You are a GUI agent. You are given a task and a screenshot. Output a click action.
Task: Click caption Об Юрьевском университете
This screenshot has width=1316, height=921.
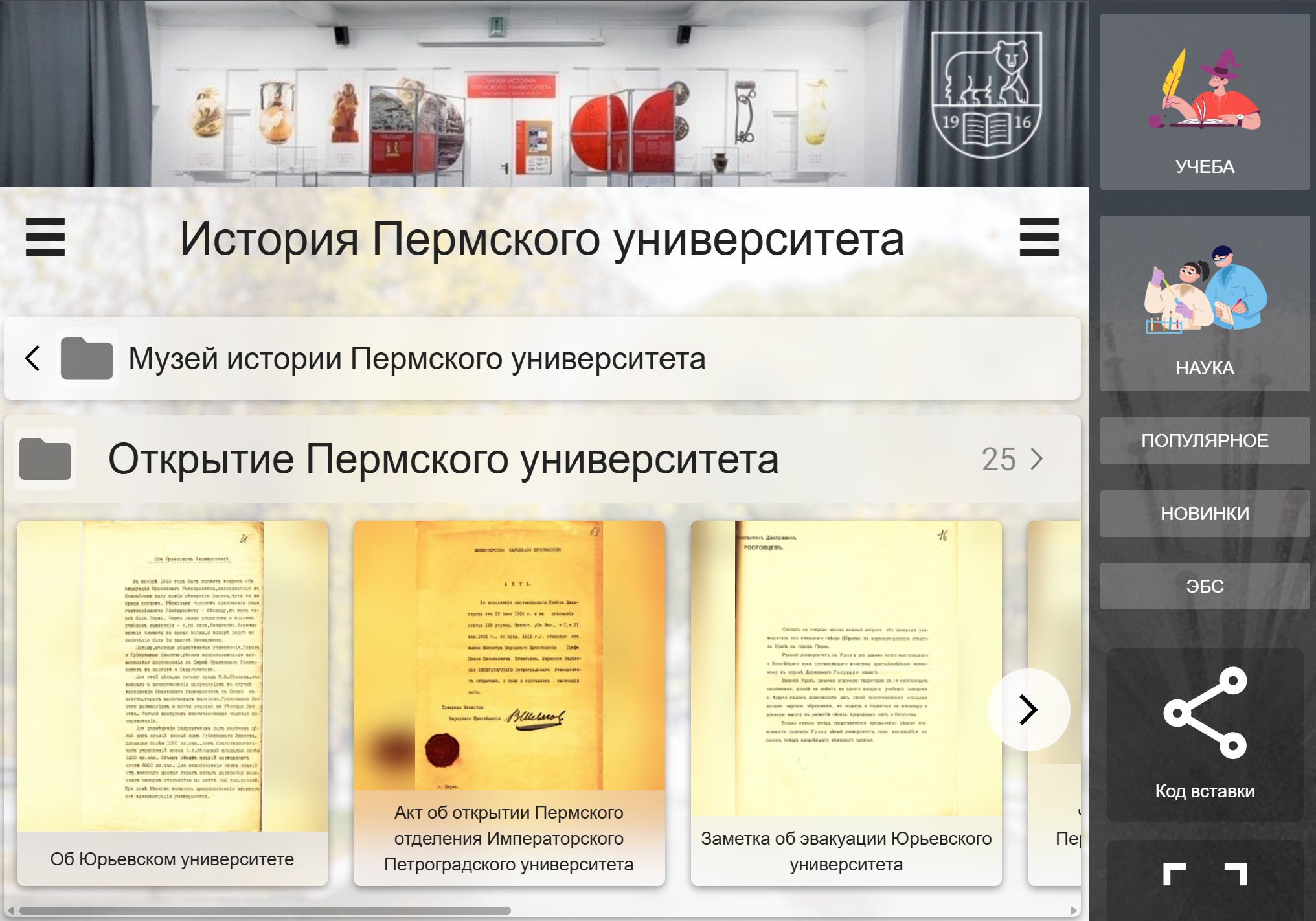[172, 859]
